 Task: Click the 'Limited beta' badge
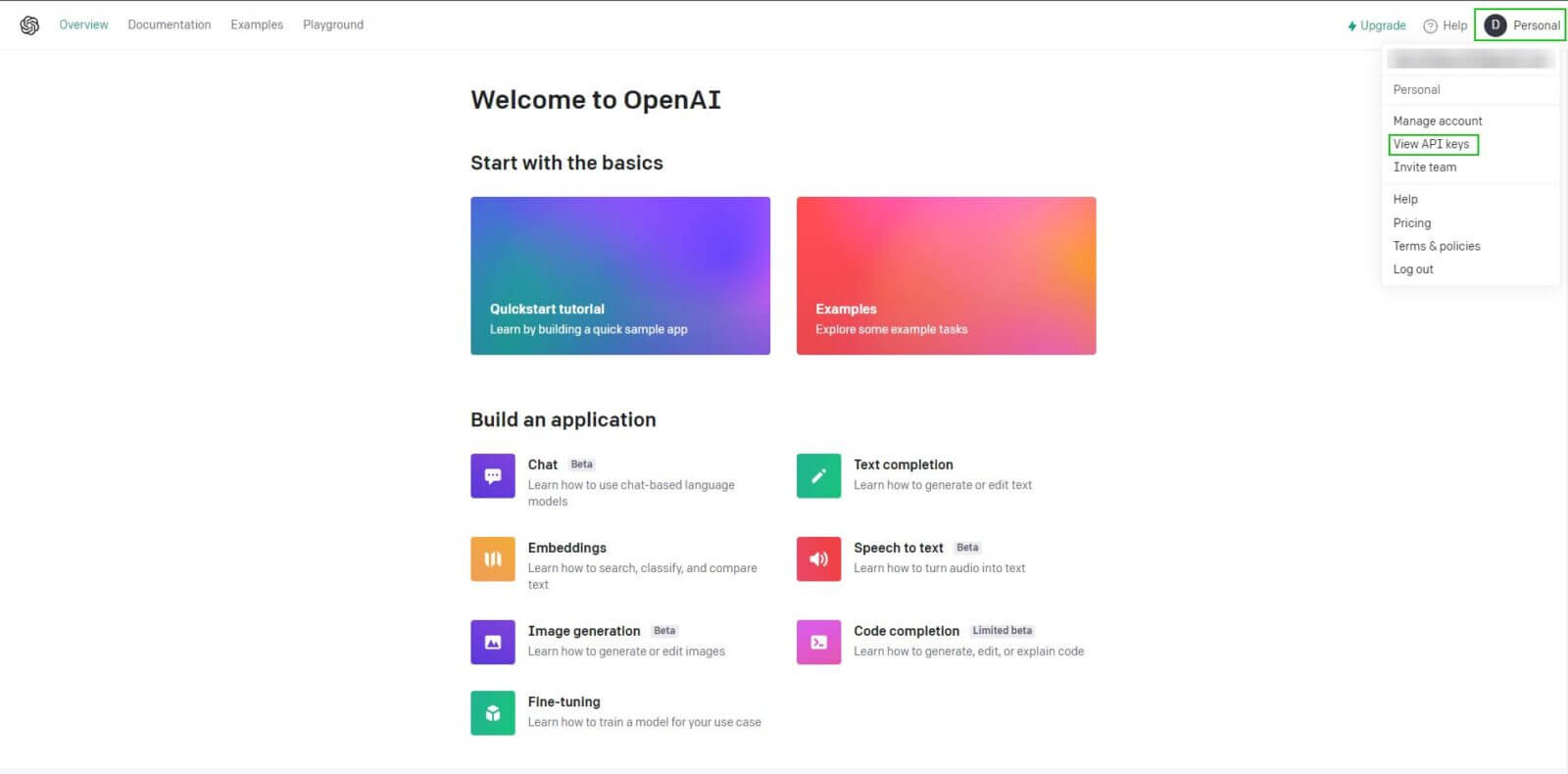tap(1003, 631)
